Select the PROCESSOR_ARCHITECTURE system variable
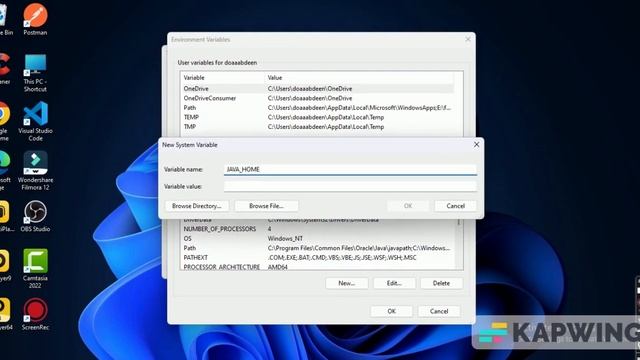The width and height of the screenshot is (640, 360). click(318, 267)
